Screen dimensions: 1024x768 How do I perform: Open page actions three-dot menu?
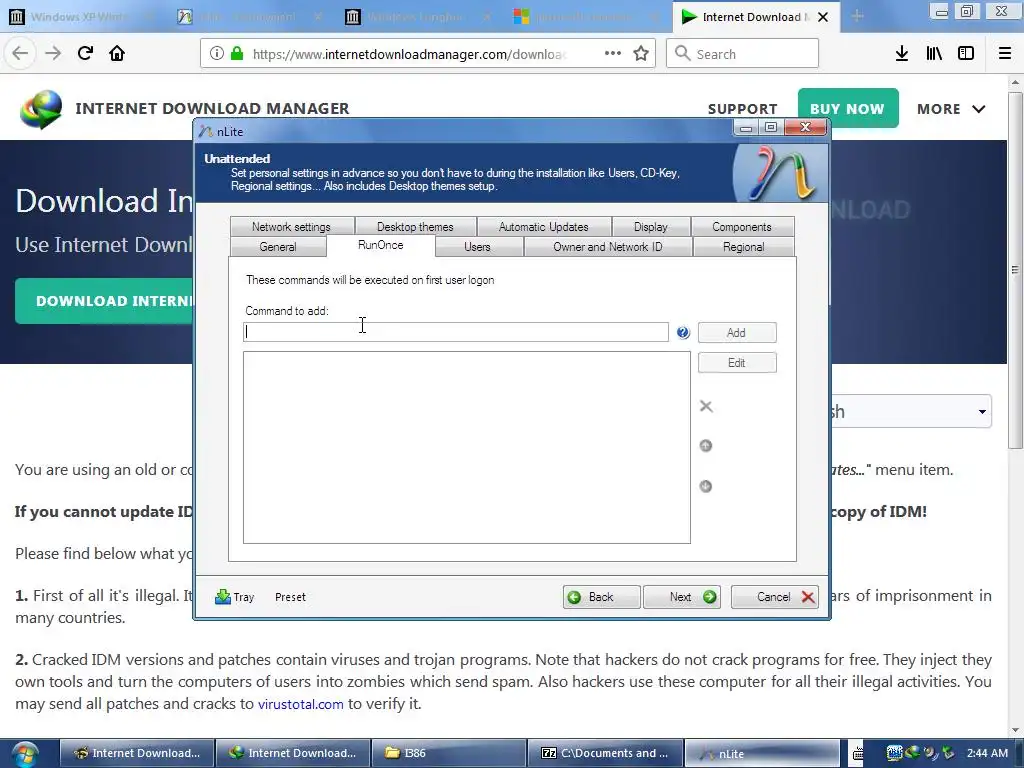(x=613, y=54)
